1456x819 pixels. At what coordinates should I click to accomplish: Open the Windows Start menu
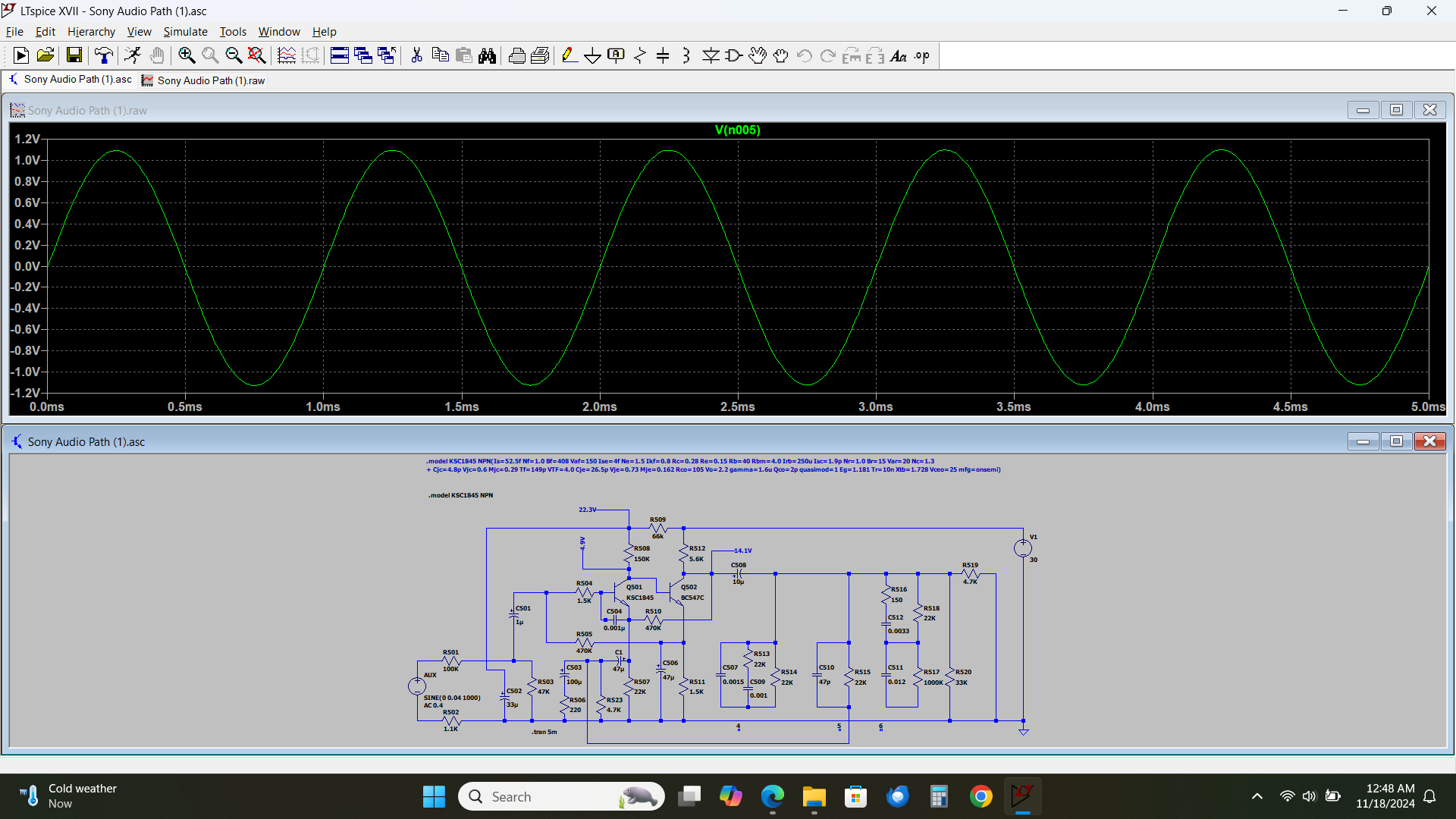[434, 796]
